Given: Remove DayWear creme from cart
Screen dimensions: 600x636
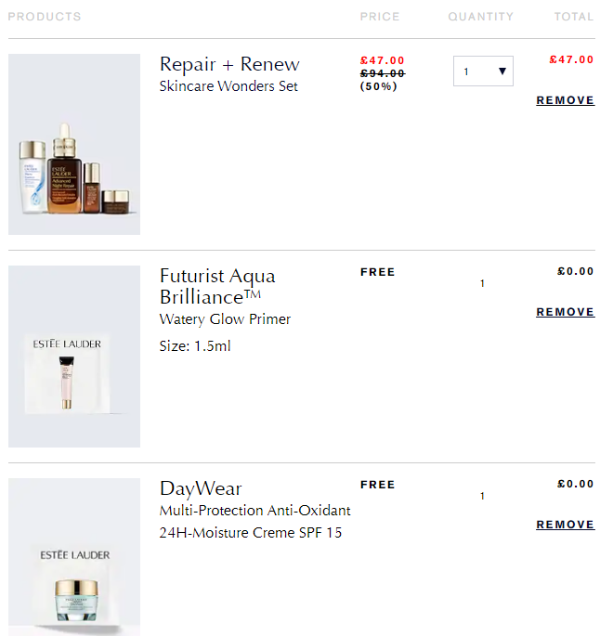Looking at the screenshot, I should tap(565, 525).
